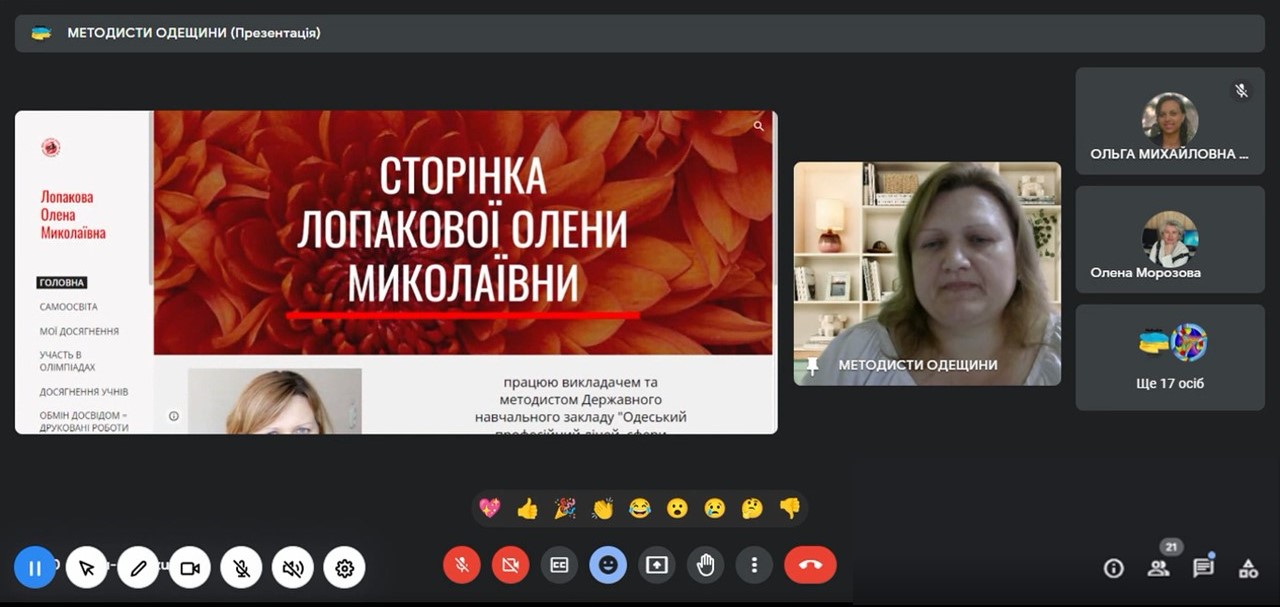Screen dimensions: 1280x607
Task: Pause the screen recording
Action: coord(35,568)
